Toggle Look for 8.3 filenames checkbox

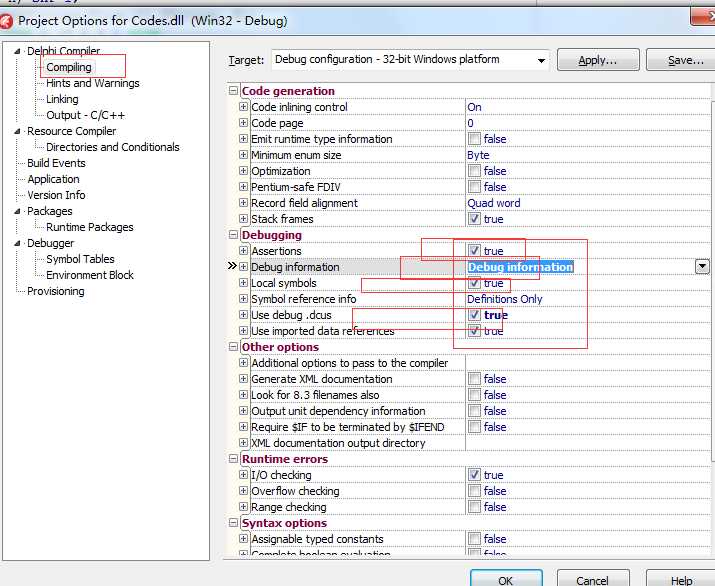tap(474, 395)
